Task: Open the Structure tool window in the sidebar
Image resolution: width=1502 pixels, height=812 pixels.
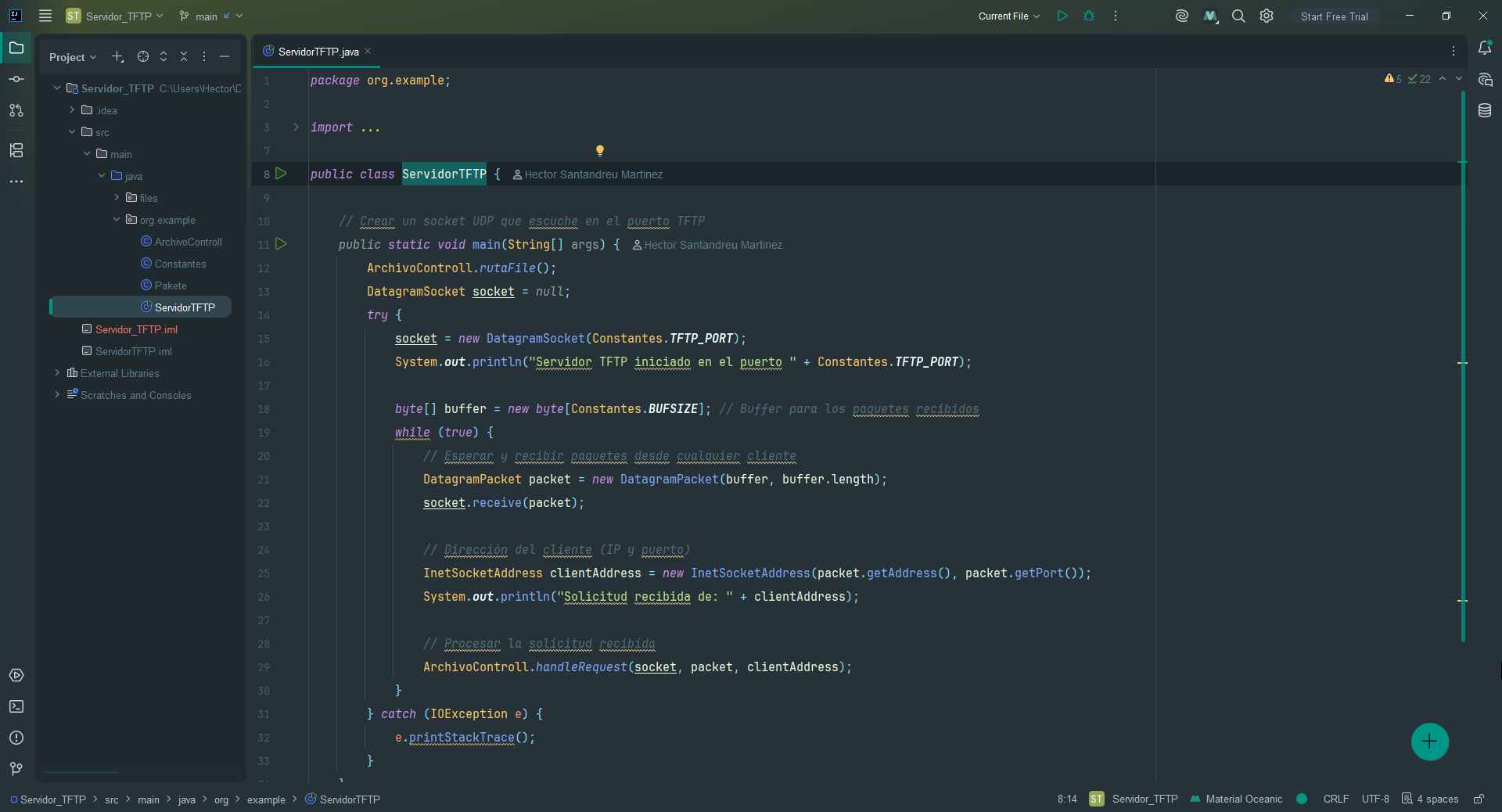Action: (16, 150)
